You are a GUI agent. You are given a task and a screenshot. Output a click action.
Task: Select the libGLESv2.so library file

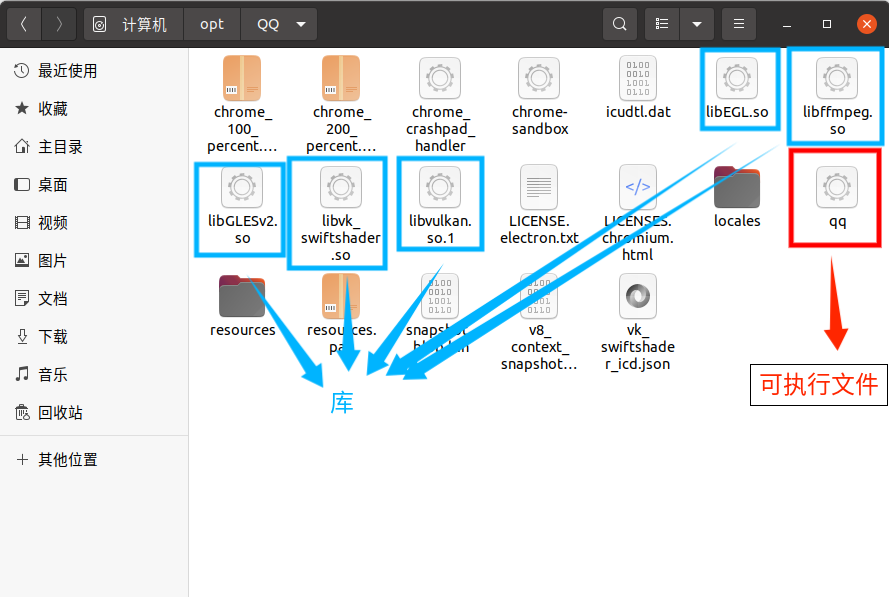pos(242,205)
